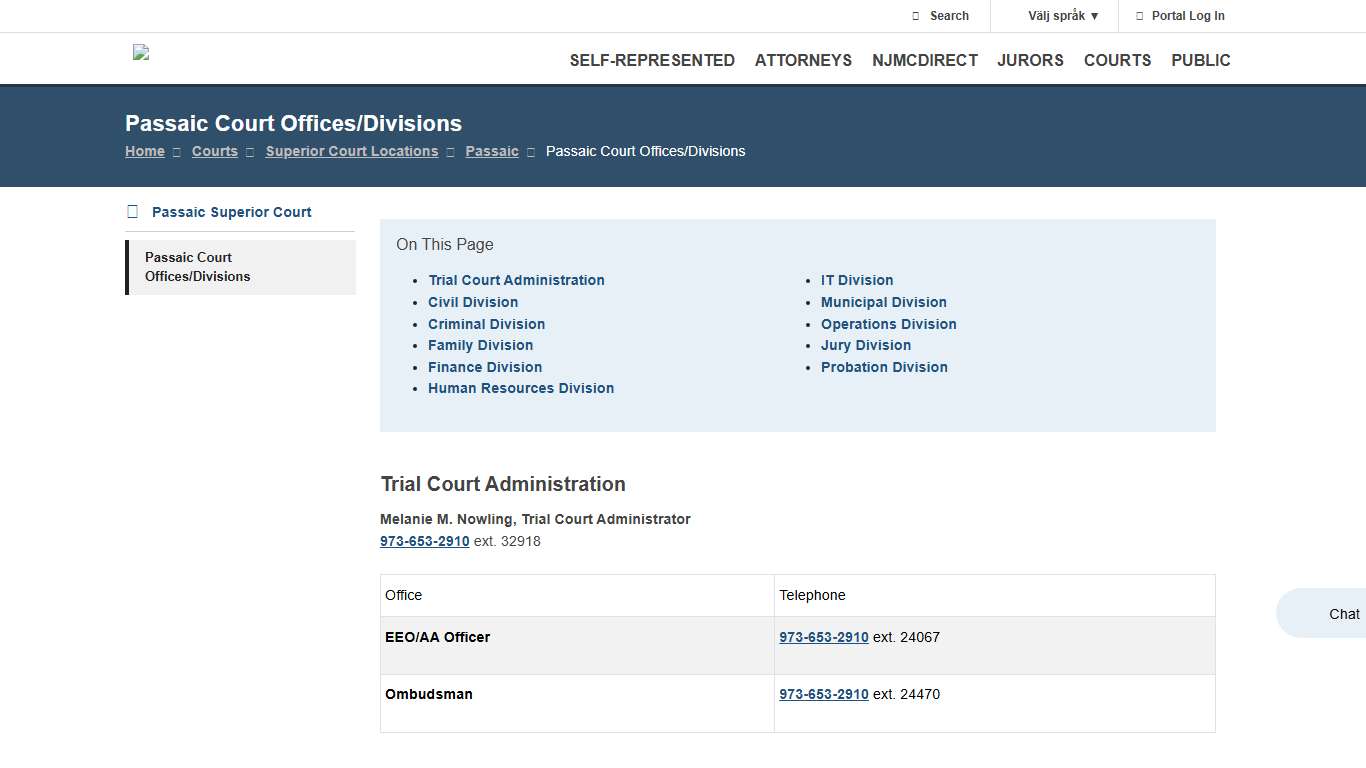1366x768 pixels.
Task: Open the site search
Action: (x=941, y=16)
